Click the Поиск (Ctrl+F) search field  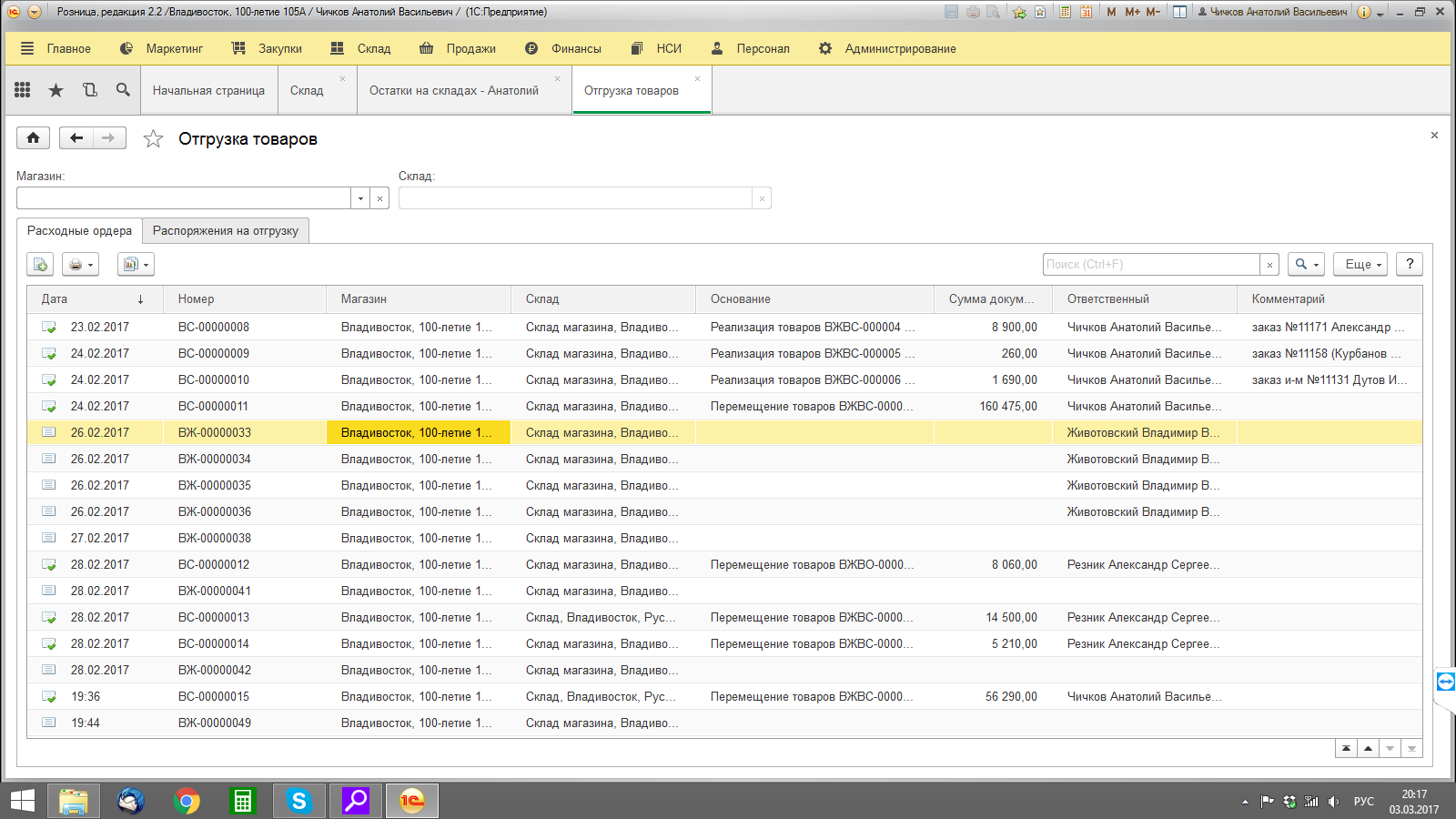click(x=1150, y=265)
